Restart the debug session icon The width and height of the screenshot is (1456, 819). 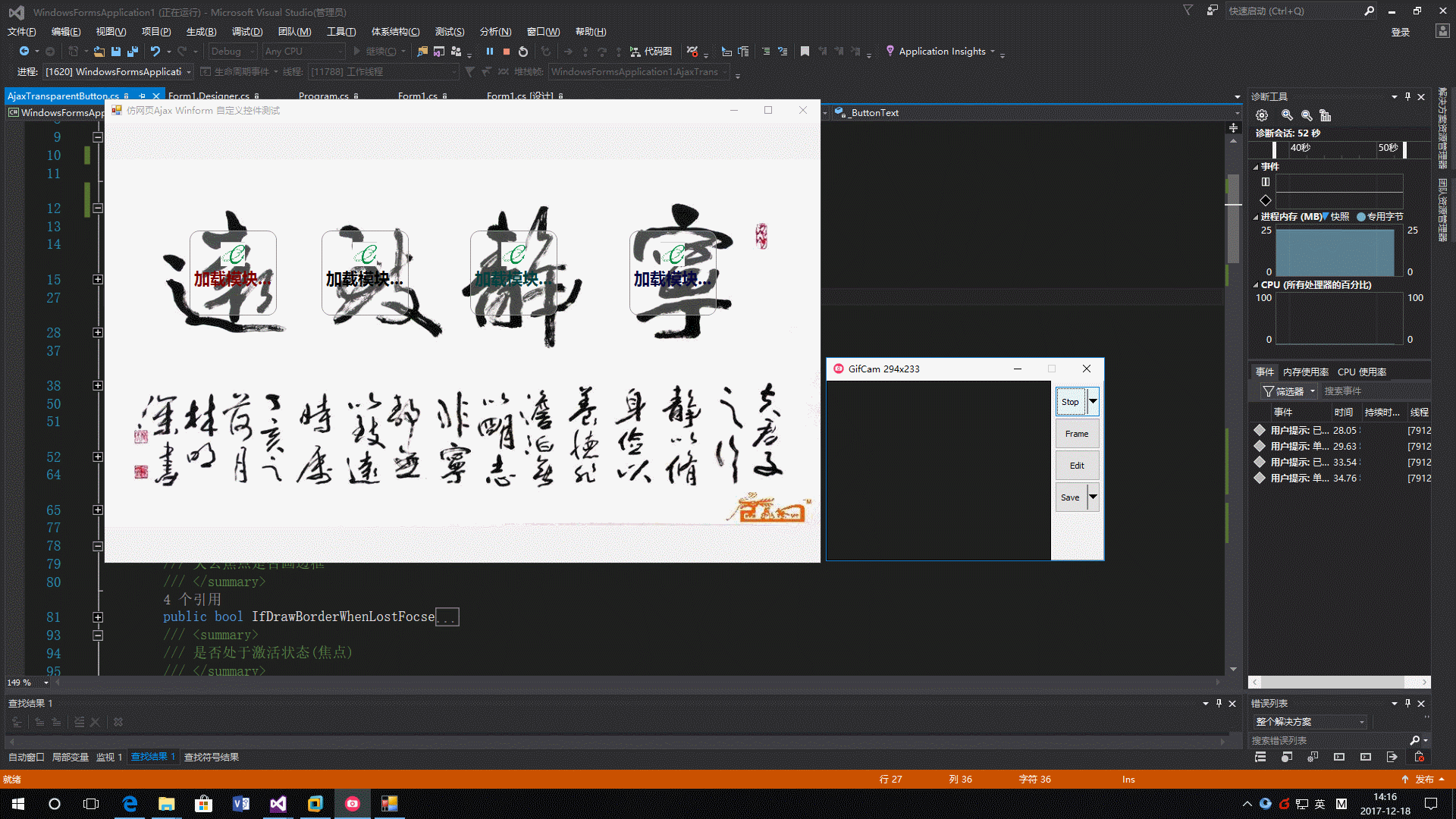point(523,52)
